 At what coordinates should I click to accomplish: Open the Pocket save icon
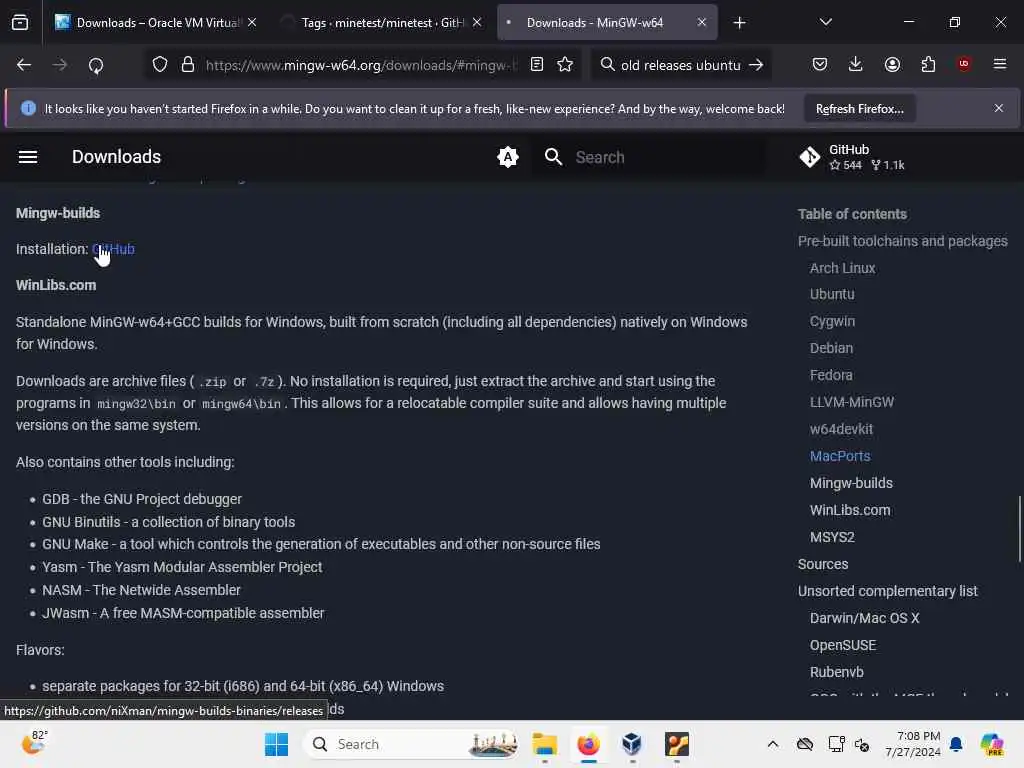tap(820, 64)
